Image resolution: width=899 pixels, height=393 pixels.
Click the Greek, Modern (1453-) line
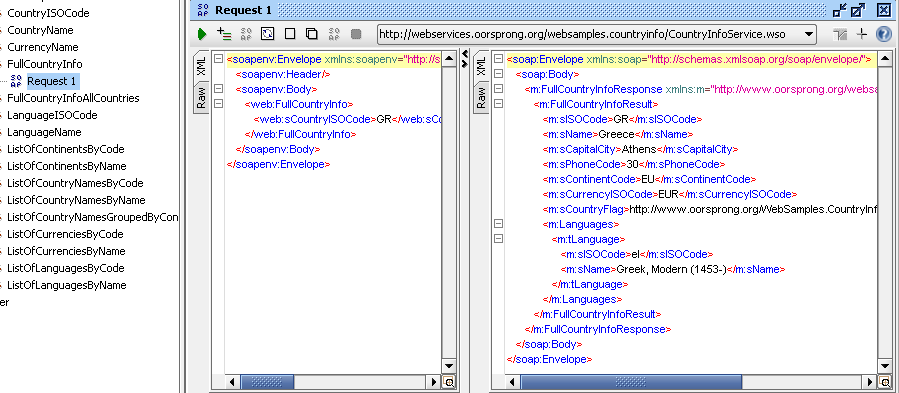click(x=673, y=269)
